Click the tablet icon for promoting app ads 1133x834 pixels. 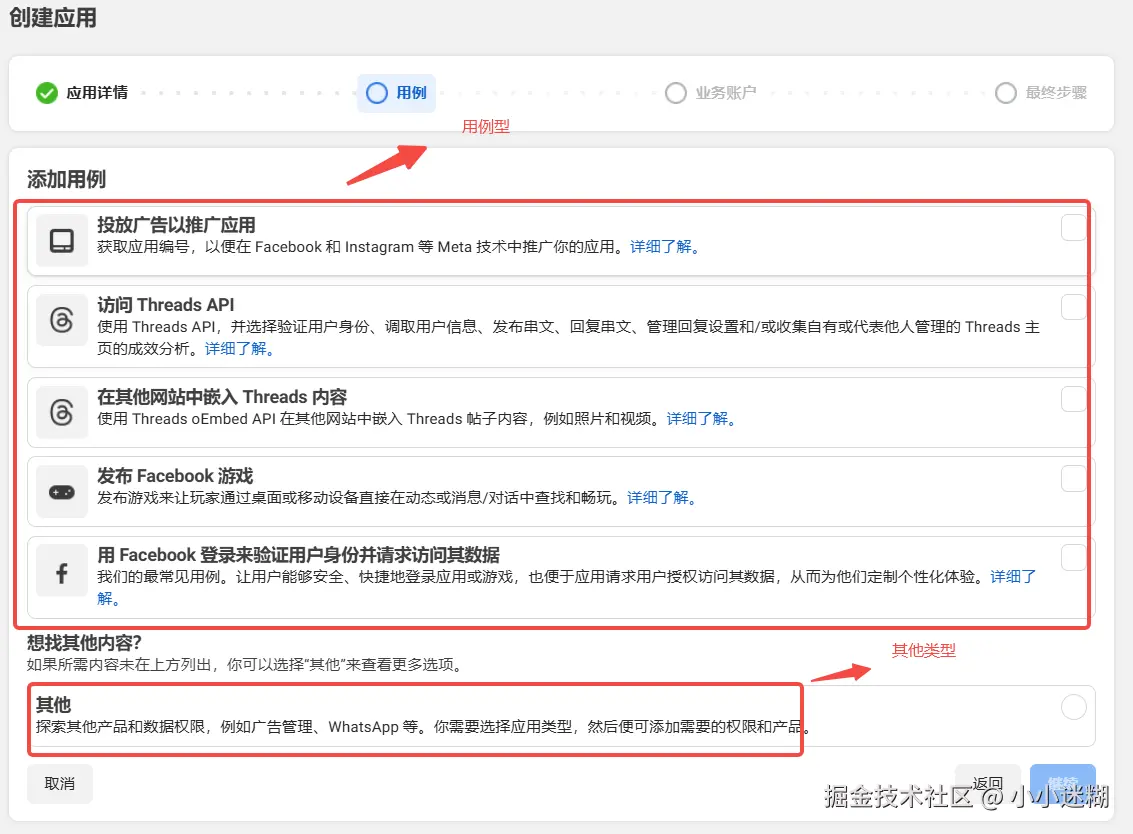click(61, 241)
